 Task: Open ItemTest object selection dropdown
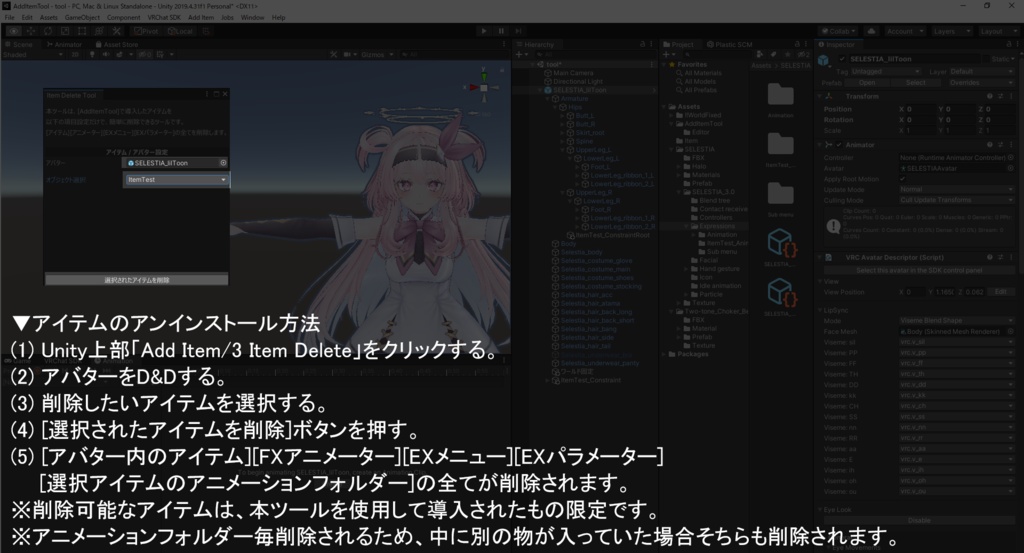(176, 180)
